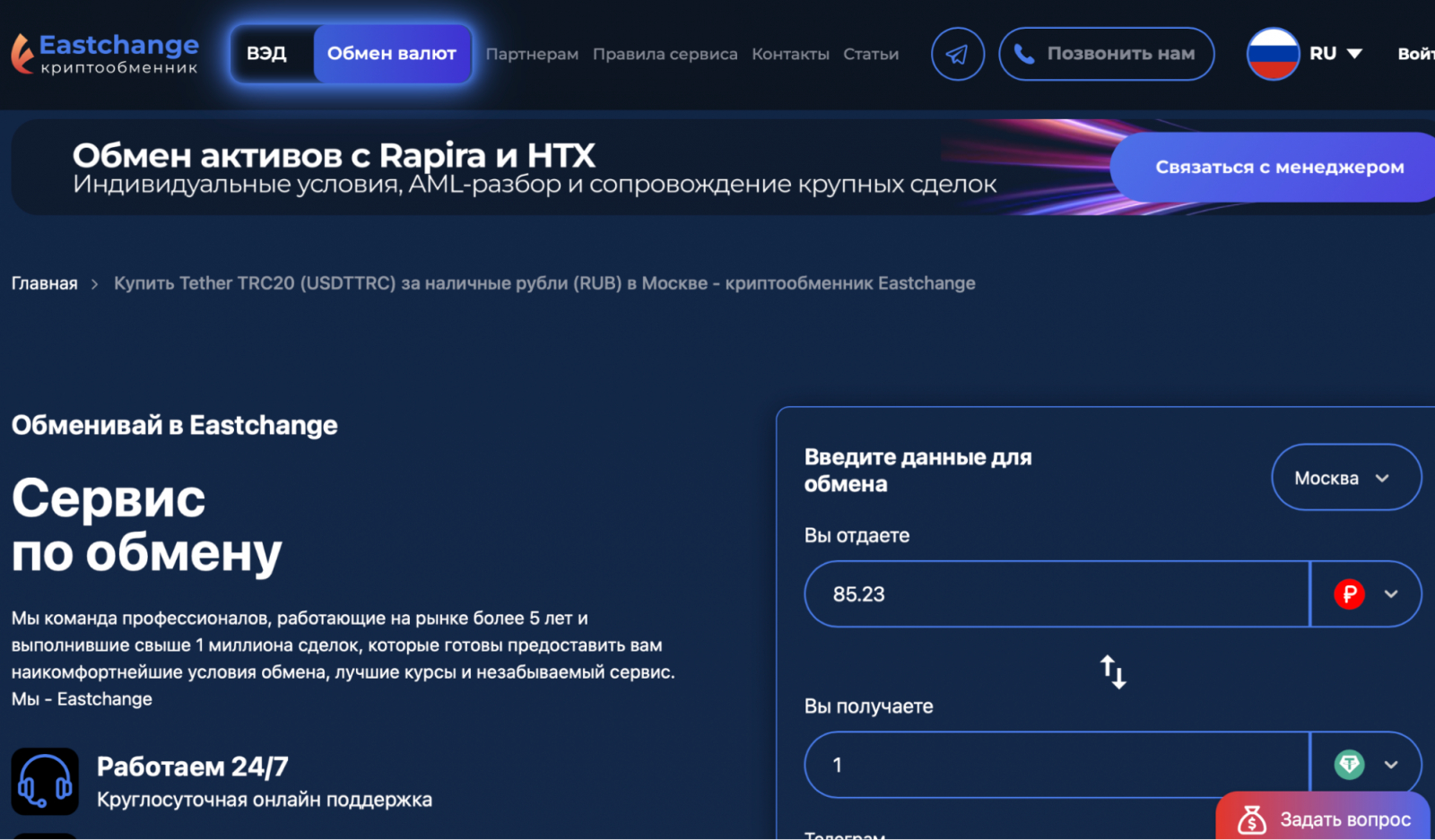This screenshot has height=840, width=1435.
Task: Click the Позвонить нам button
Action: click(x=1107, y=54)
